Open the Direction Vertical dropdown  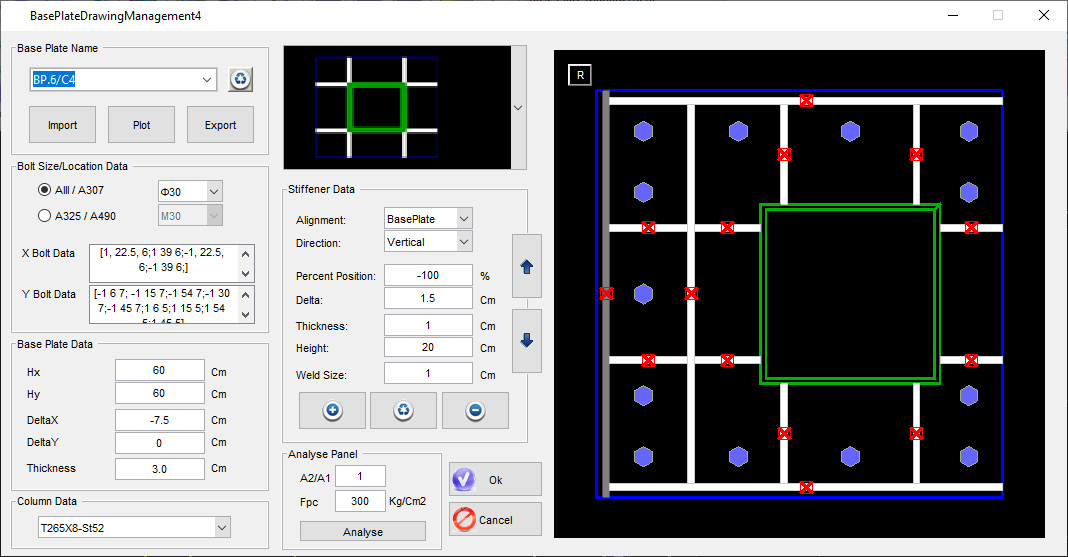[462, 242]
